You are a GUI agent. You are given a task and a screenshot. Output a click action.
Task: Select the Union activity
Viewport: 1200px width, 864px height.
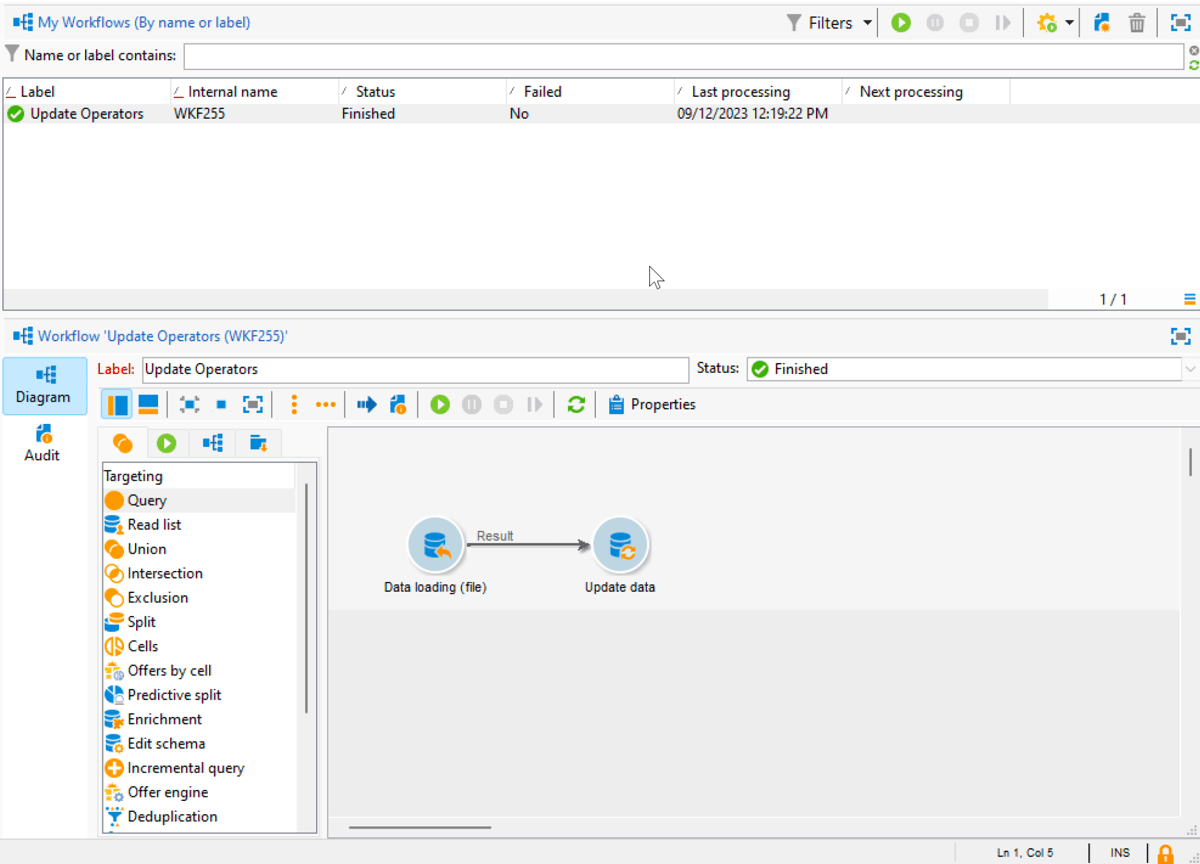200,549
